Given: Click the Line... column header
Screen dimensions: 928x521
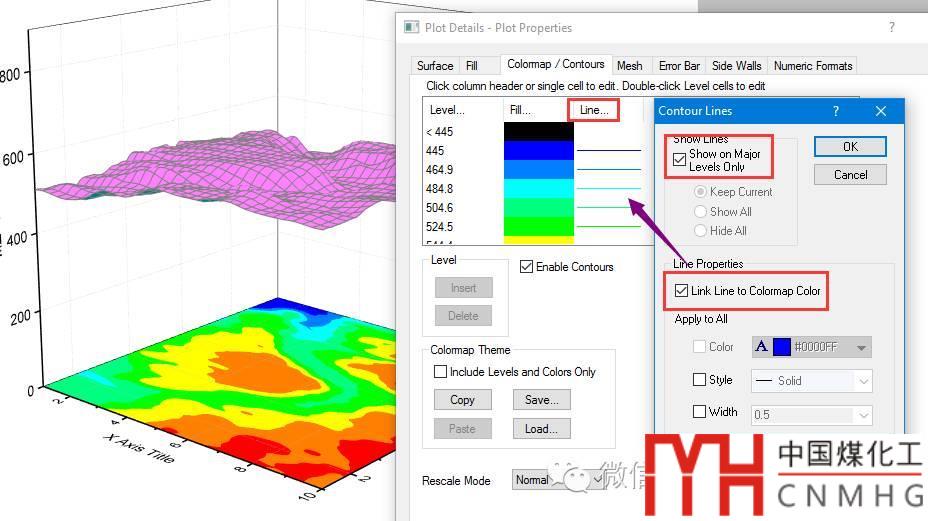Looking at the screenshot, I should [x=594, y=110].
